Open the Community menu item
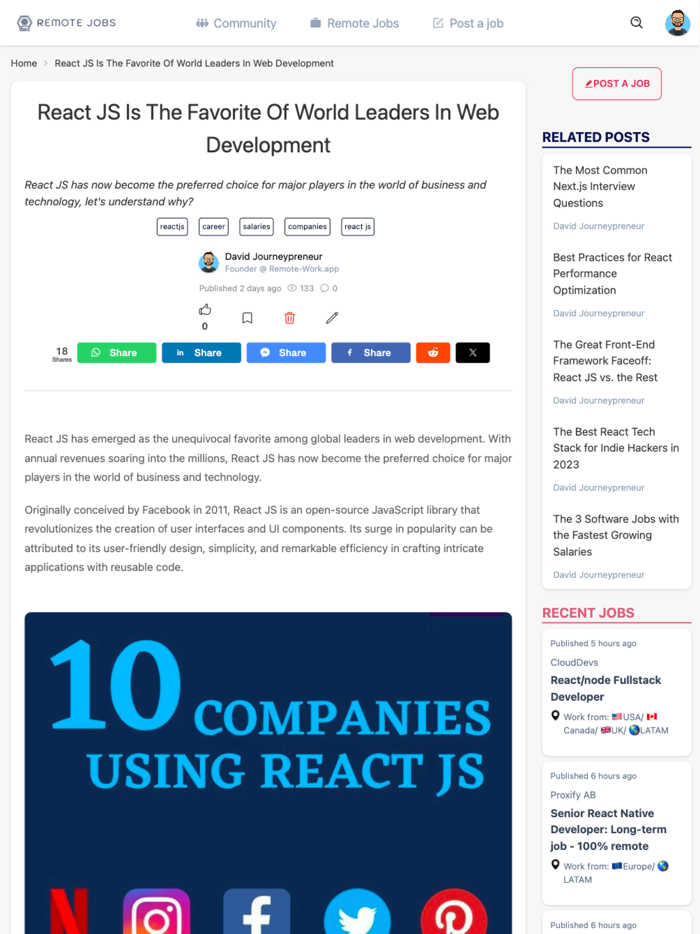The width and height of the screenshot is (700, 934). (x=237, y=23)
